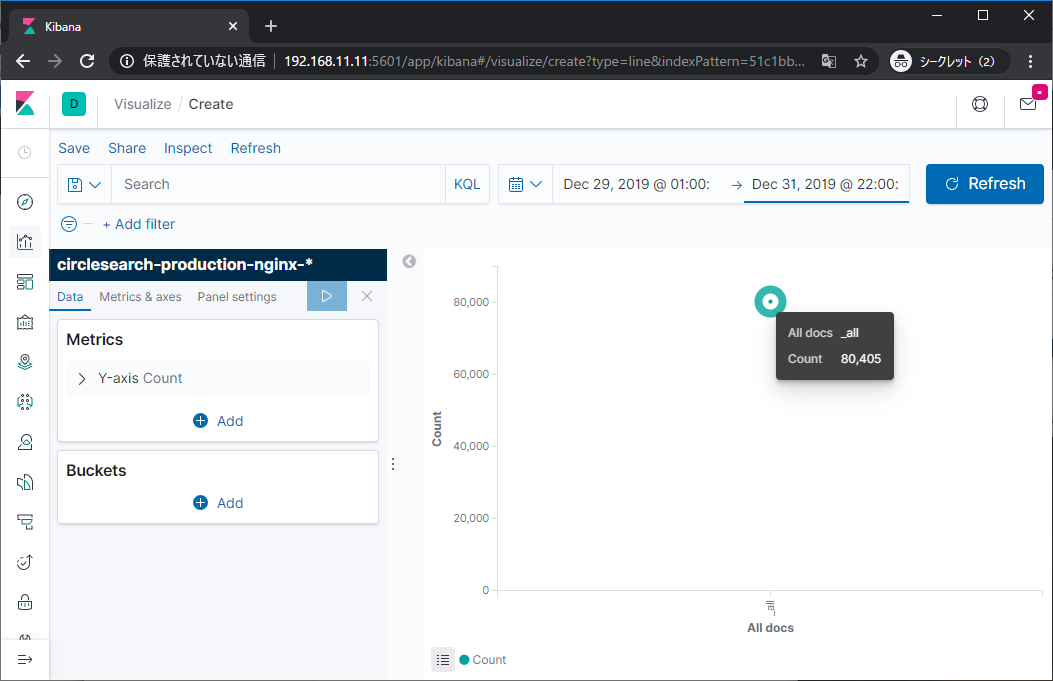
Task: Open Discover from the side navigation
Action: [x=25, y=202]
